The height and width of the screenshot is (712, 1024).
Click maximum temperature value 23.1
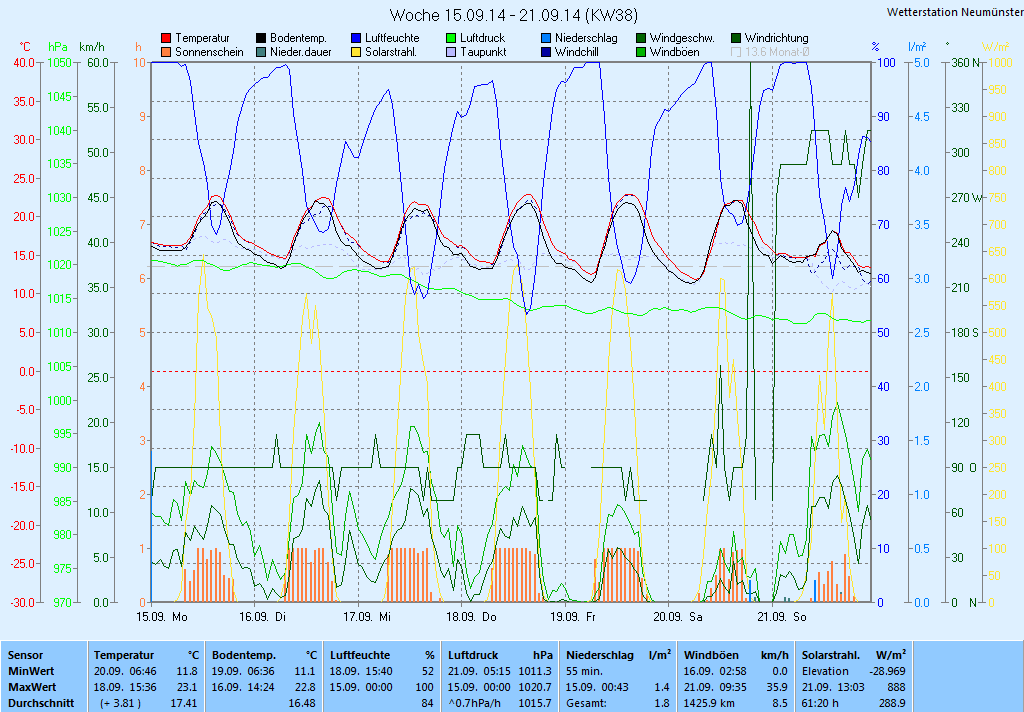coord(187,687)
